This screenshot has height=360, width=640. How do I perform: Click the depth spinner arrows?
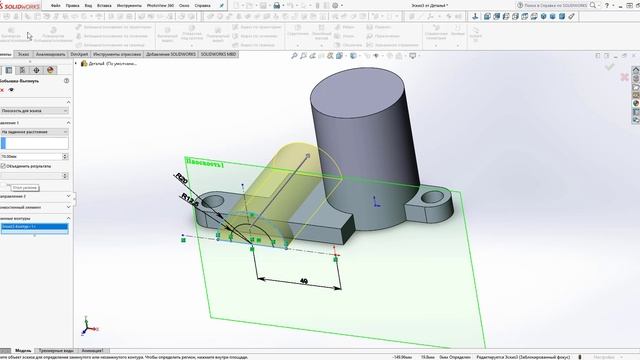tap(65, 156)
